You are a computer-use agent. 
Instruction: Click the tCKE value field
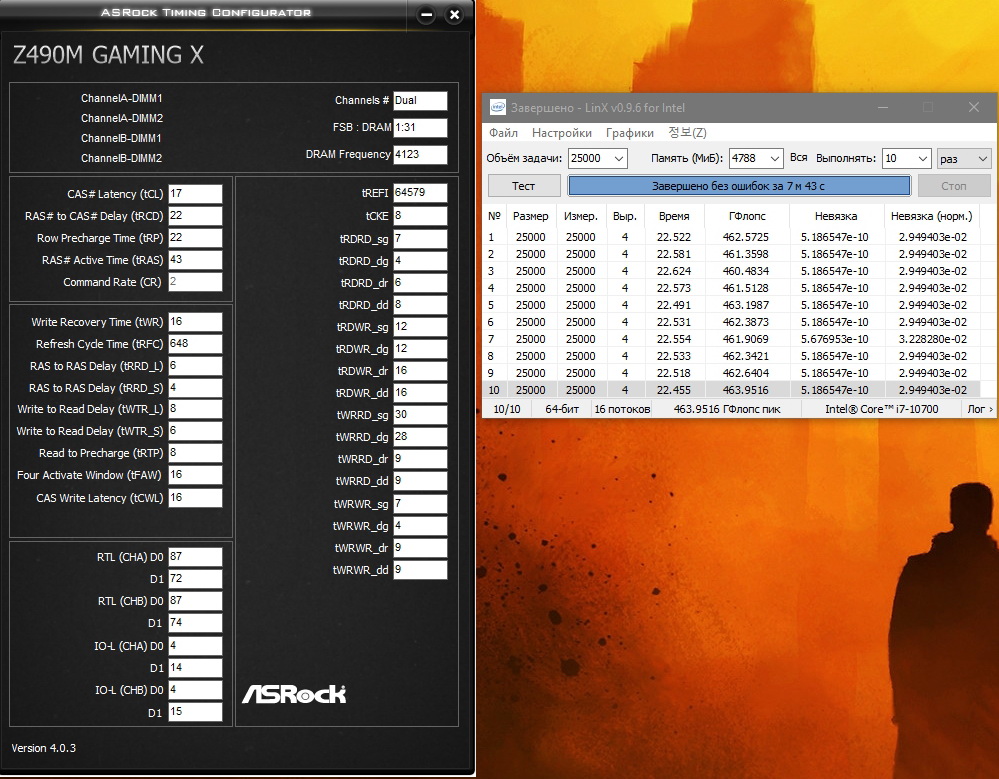coord(420,215)
